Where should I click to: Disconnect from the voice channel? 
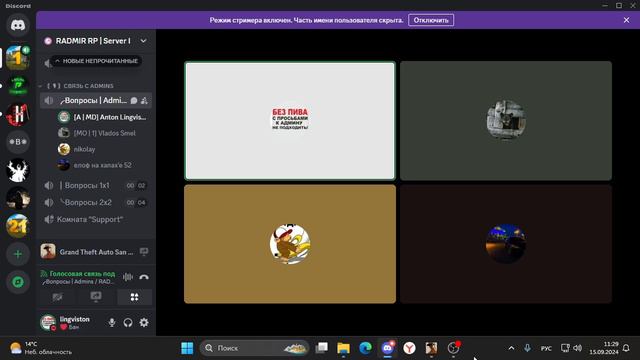click(144, 277)
